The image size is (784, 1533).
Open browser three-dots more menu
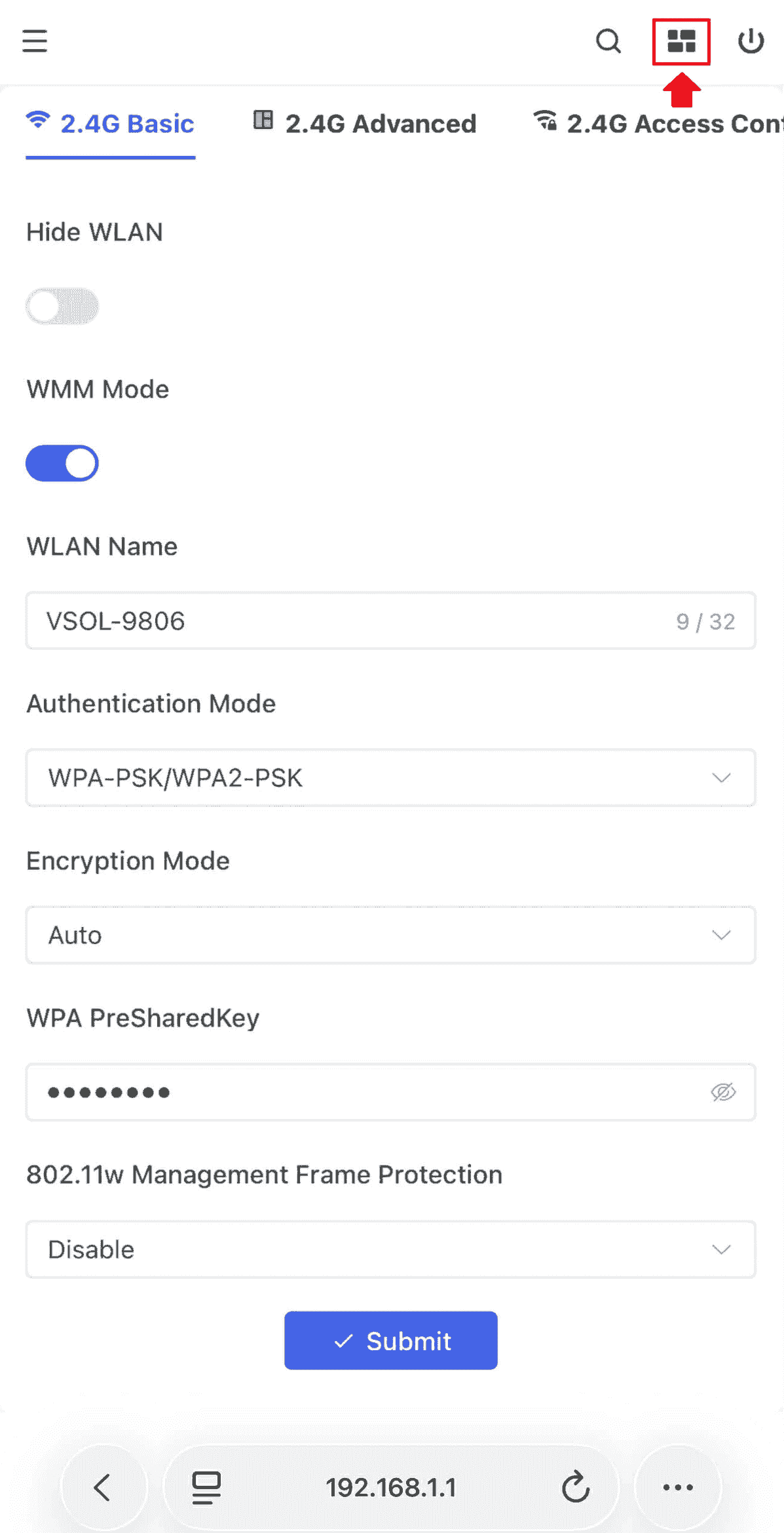(678, 1487)
